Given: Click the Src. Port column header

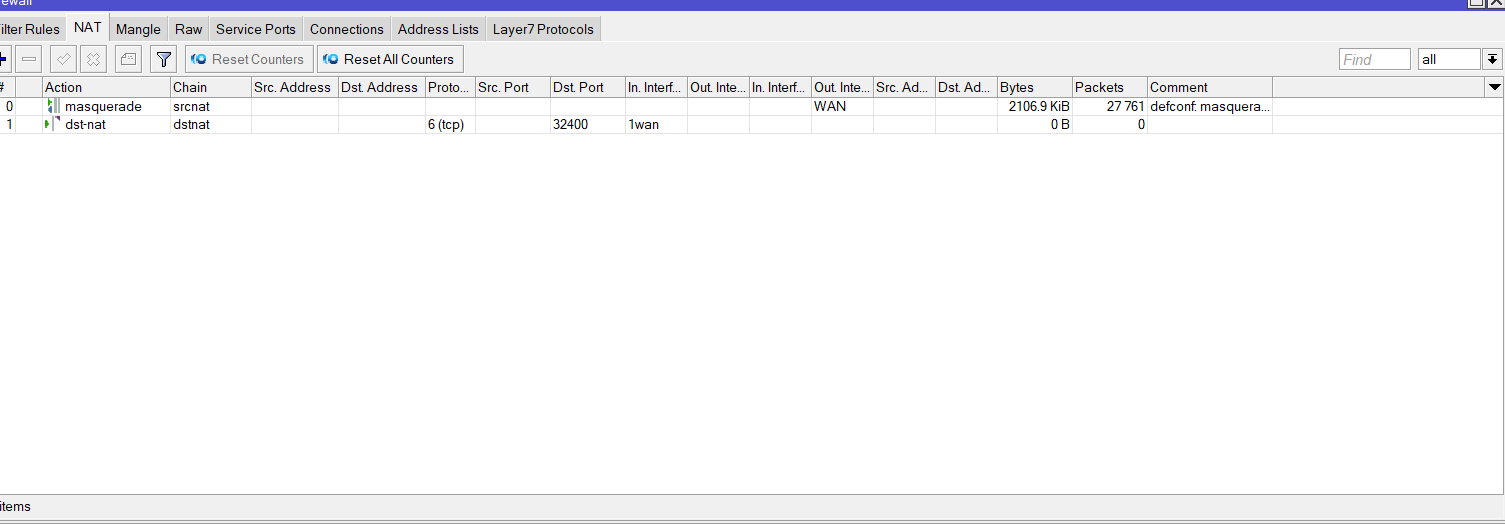Looking at the screenshot, I should pos(512,87).
